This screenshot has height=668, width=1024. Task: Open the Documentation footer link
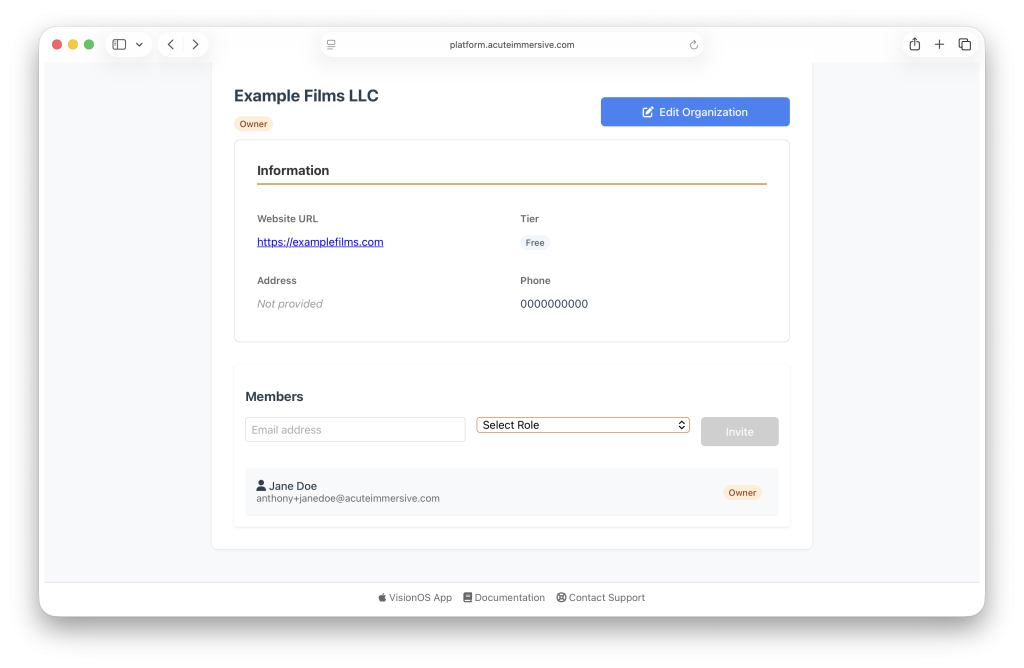(504, 598)
